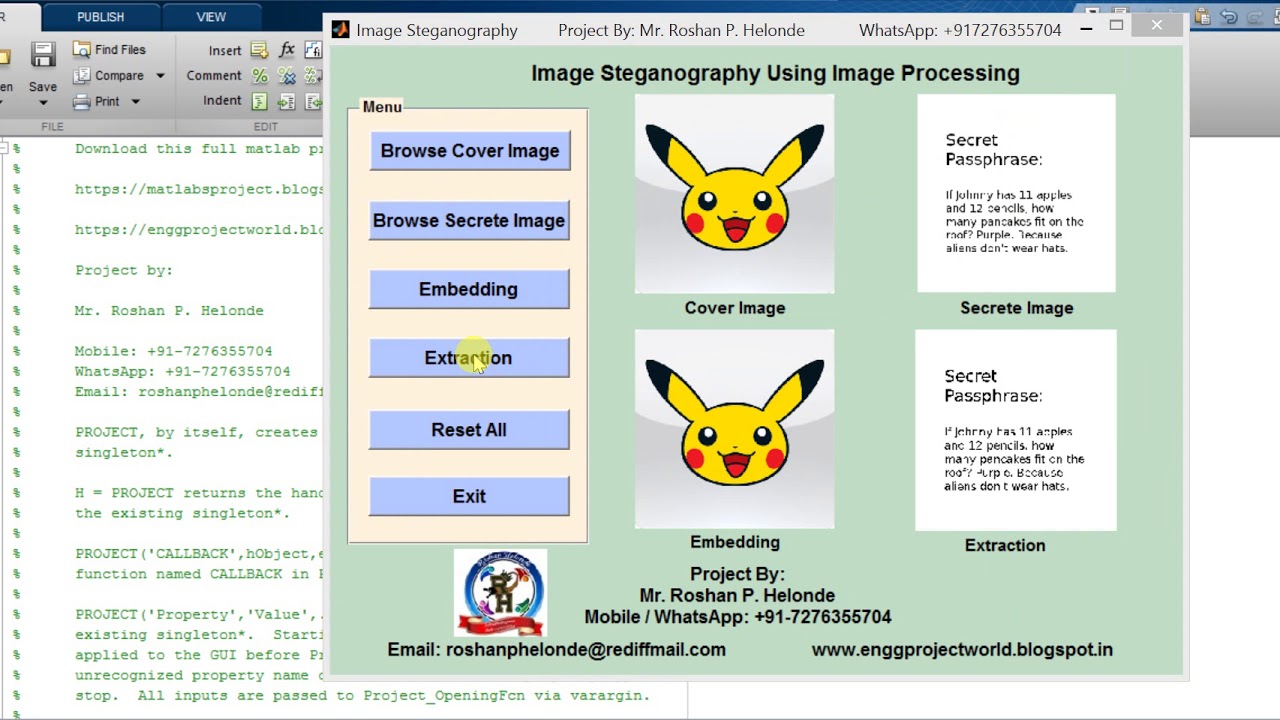The image size is (1280, 720).
Task: Click the fx insert function icon
Action: tap(287, 50)
